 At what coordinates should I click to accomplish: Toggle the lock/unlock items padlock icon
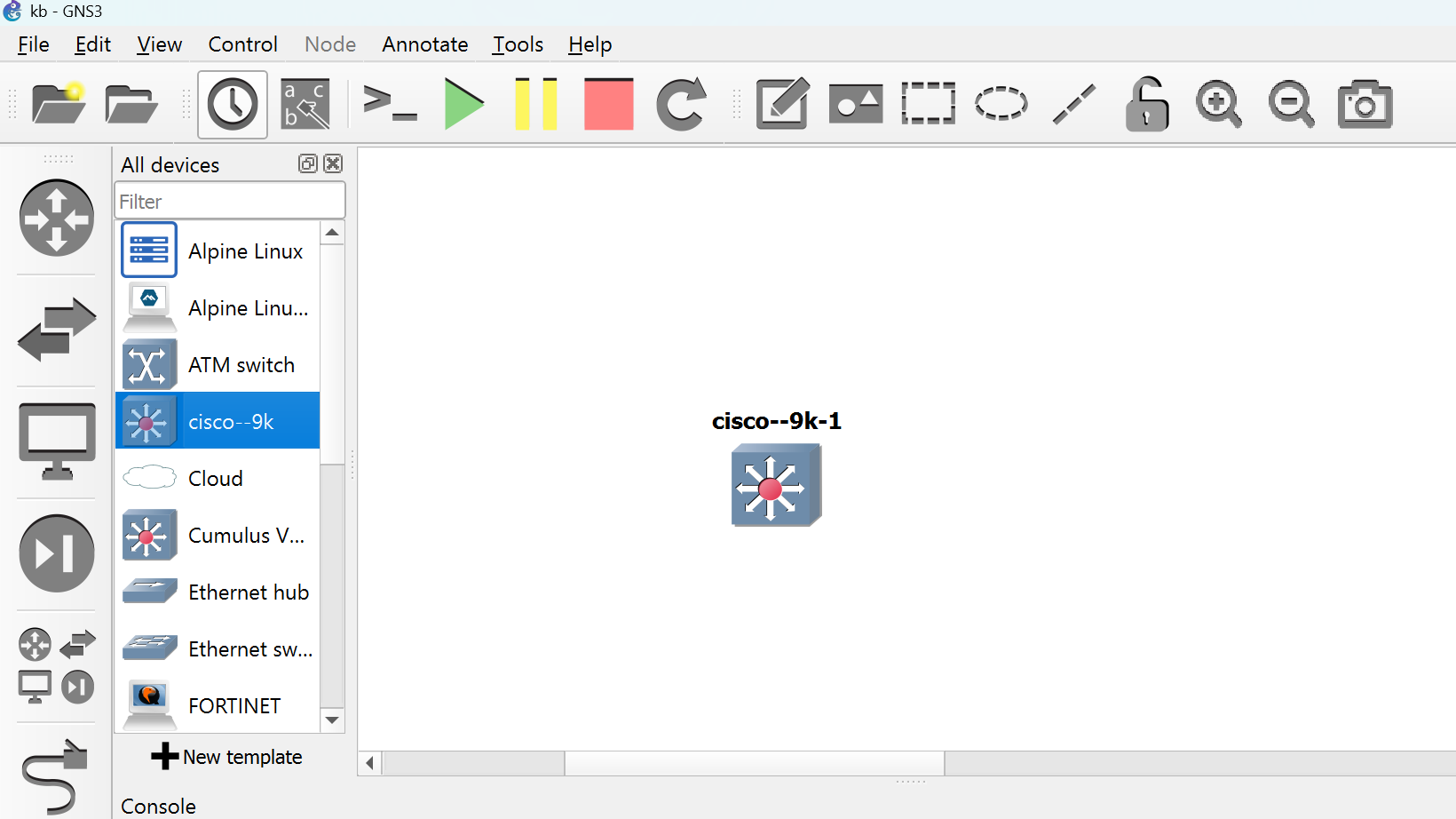pyautogui.click(x=1146, y=104)
